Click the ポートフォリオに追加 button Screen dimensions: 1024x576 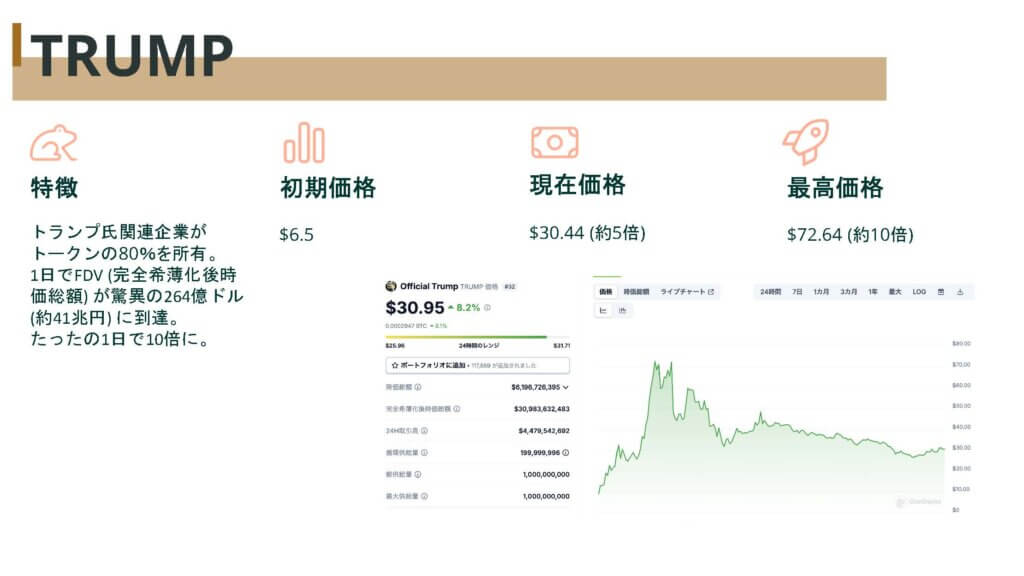[x=477, y=366]
